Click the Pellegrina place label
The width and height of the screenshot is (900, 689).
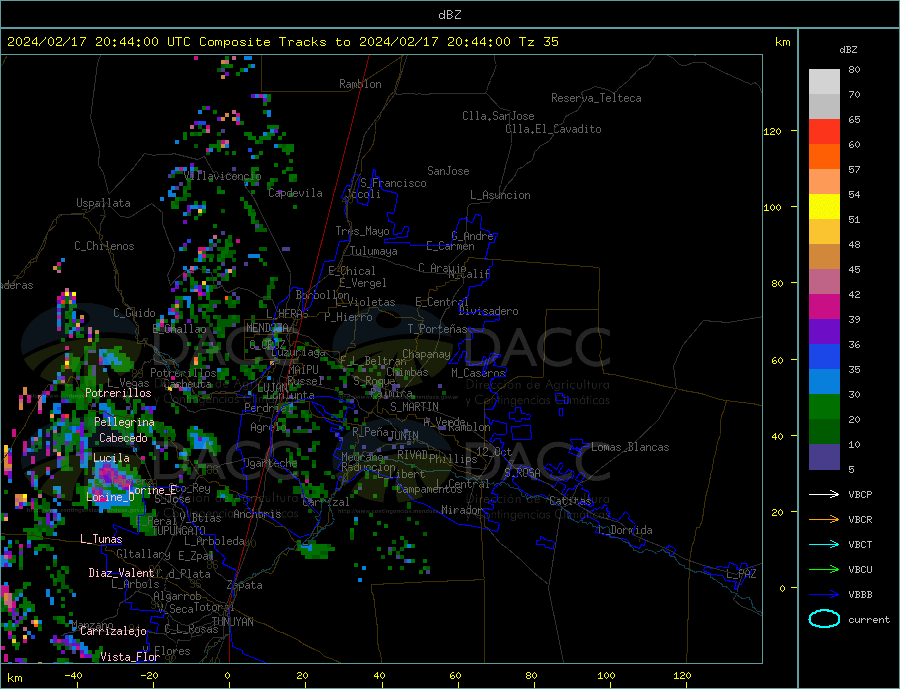pos(124,422)
